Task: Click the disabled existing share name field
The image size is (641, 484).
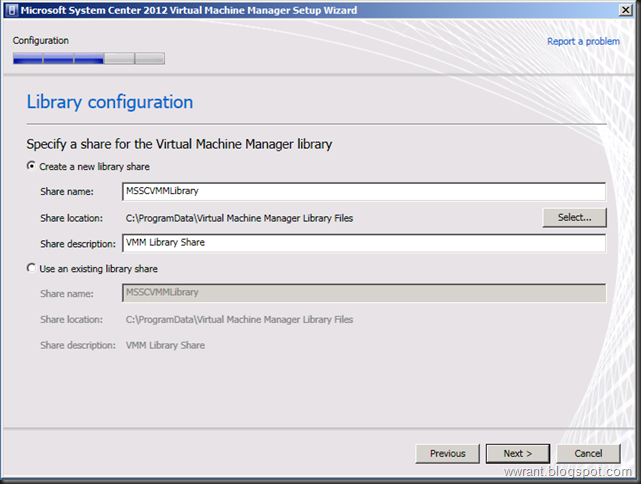Action: click(x=363, y=293)
